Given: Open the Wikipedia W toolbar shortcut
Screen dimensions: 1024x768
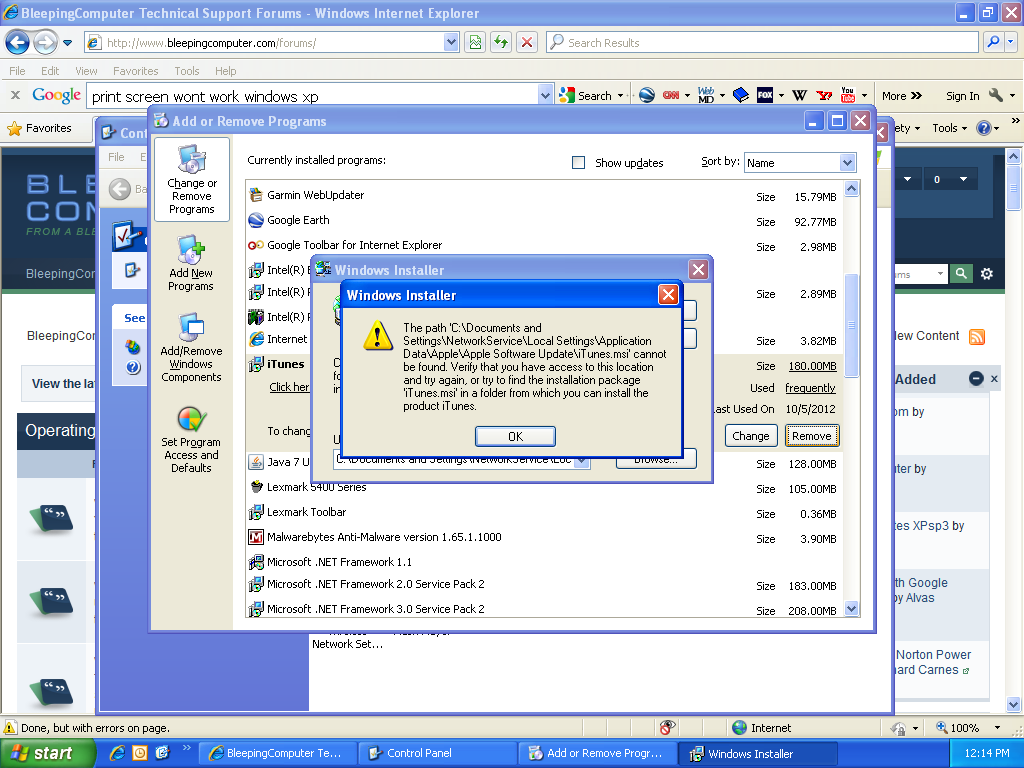Looking at the screenshot, I should (x=799, y=95).
